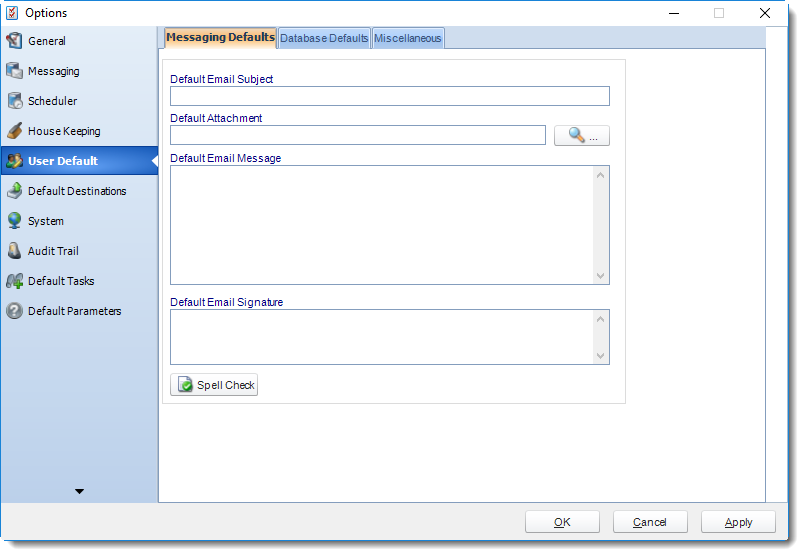The image size is (804, 556).
Task: Minimize the Options window
Action: coord(674,13)
